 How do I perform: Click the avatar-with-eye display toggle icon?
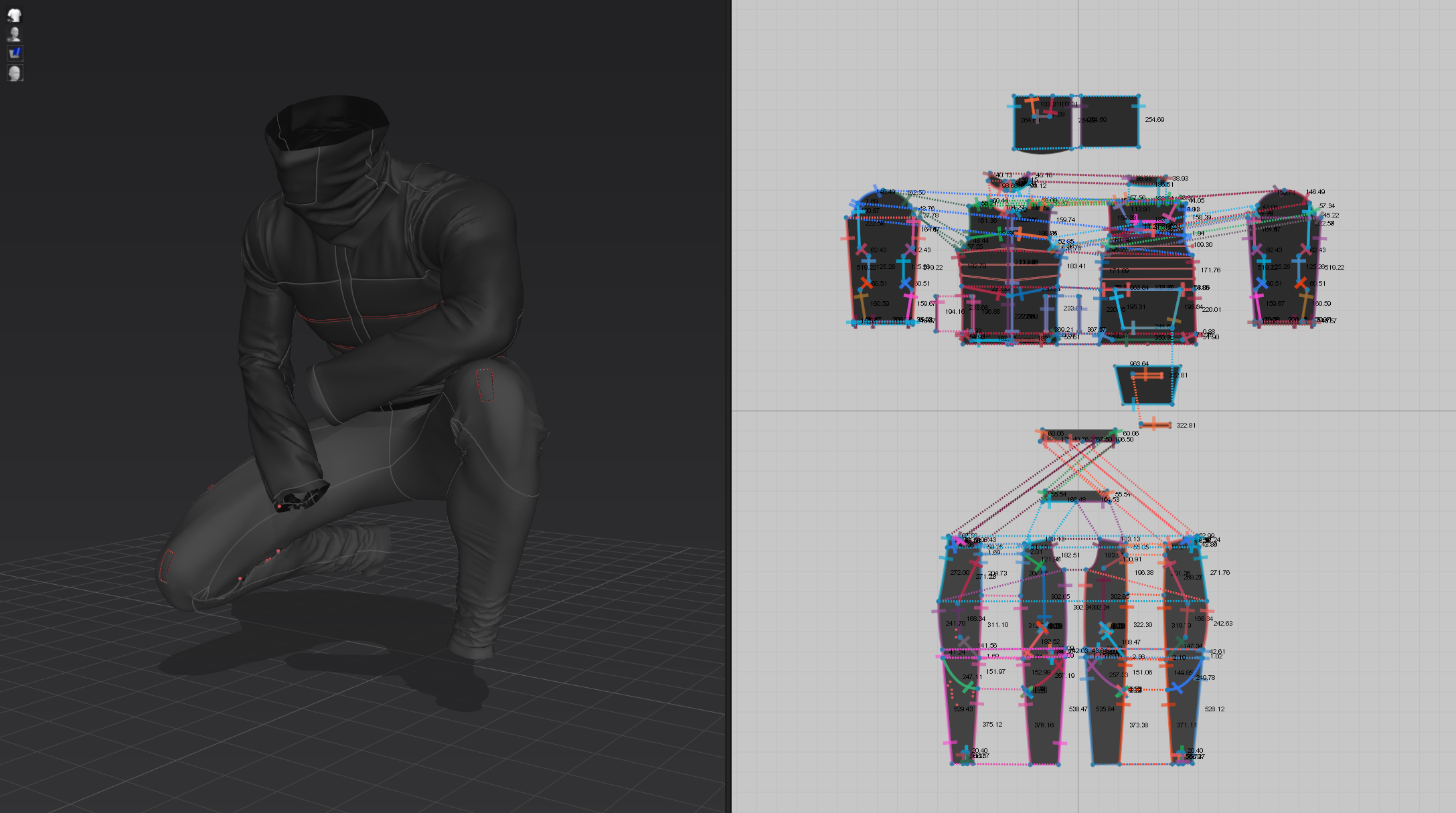tap(15, 34)
